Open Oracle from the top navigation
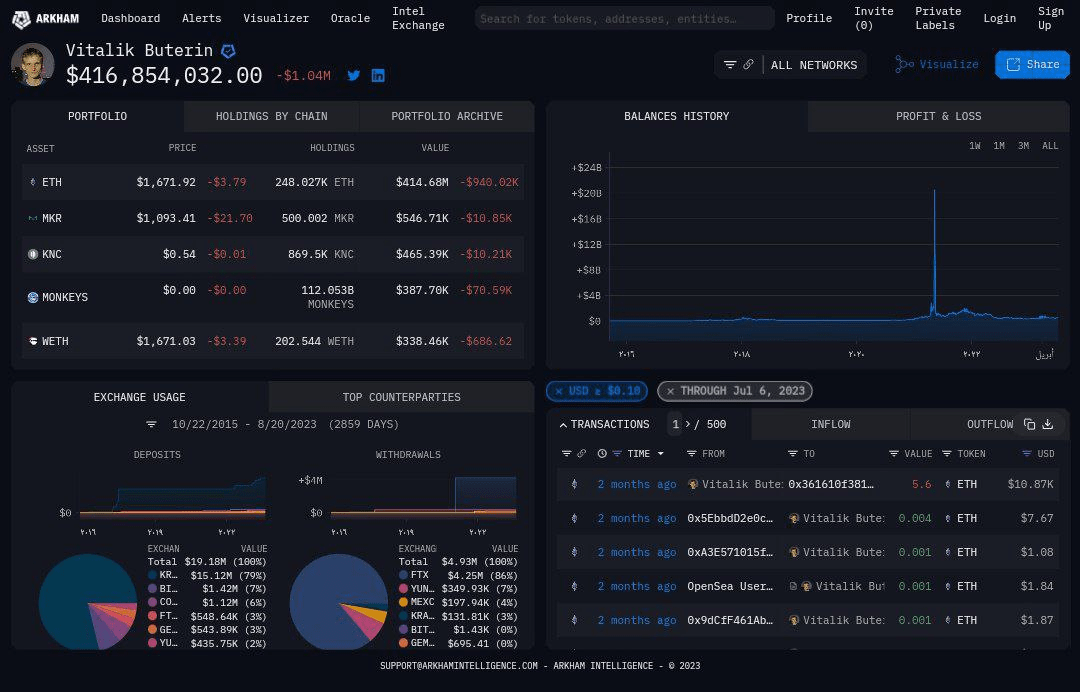 point(350,19)
